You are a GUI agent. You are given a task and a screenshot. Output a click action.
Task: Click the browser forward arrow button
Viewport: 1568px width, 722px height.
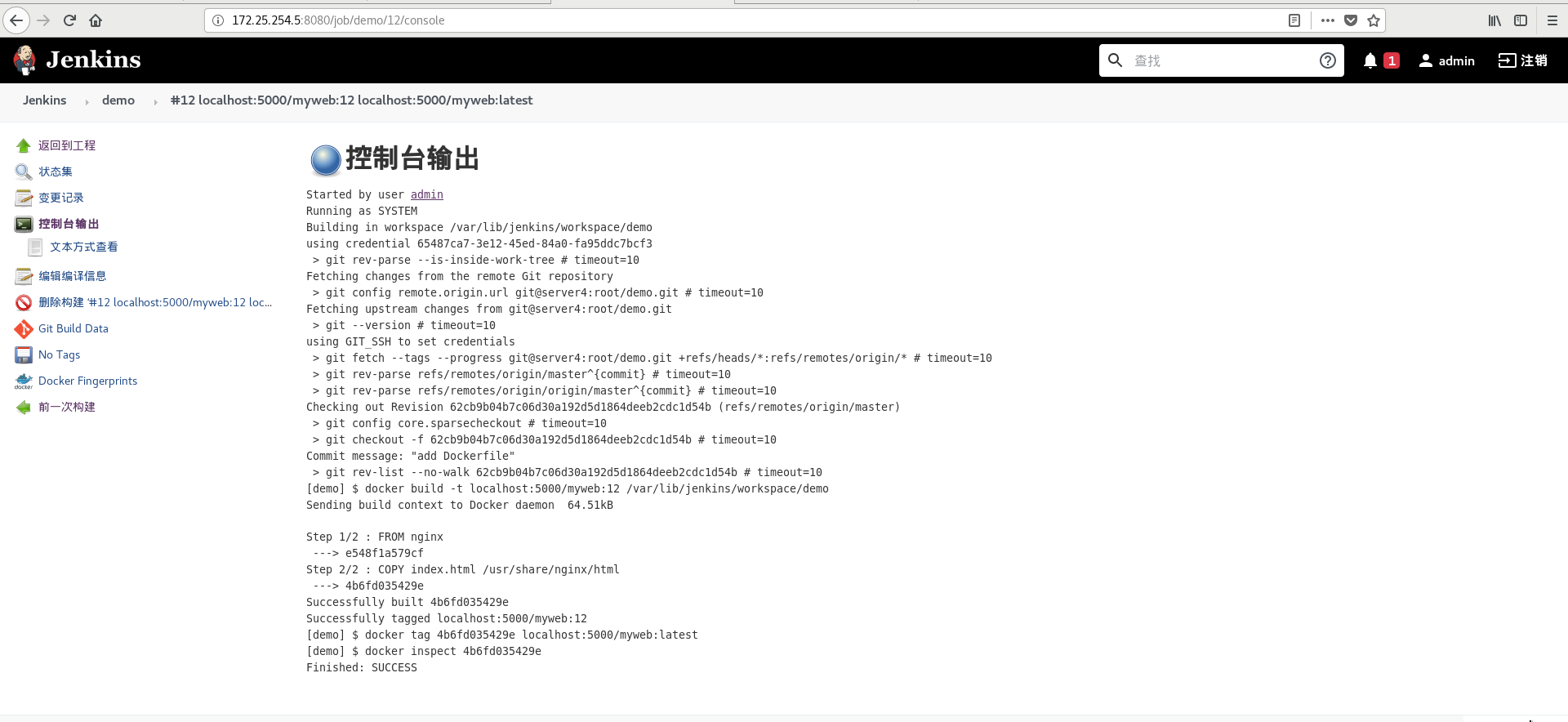44,20
